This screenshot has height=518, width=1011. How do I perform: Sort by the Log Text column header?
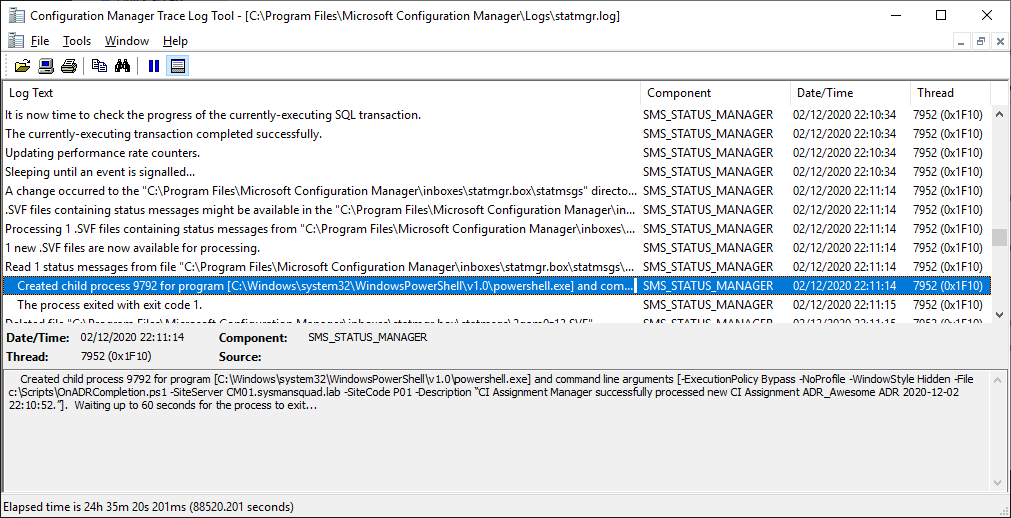(x=321, y=93)
